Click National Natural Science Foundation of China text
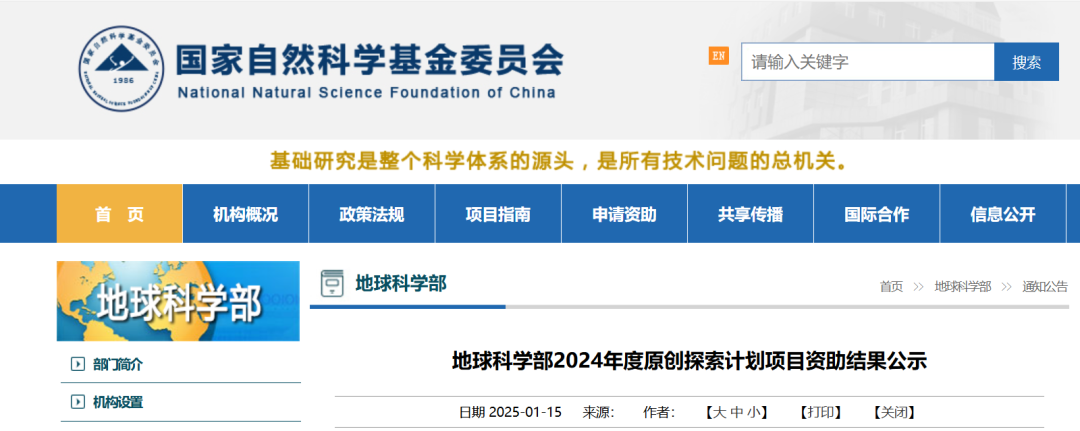 point(366,93)
